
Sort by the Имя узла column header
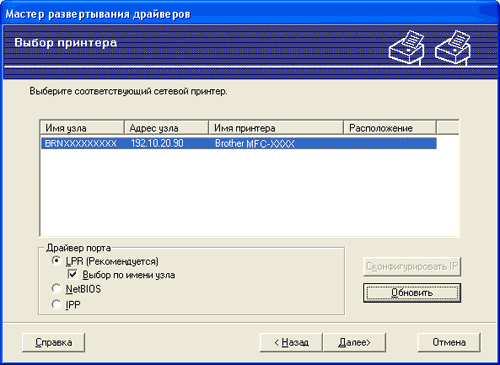coord(82,128)
